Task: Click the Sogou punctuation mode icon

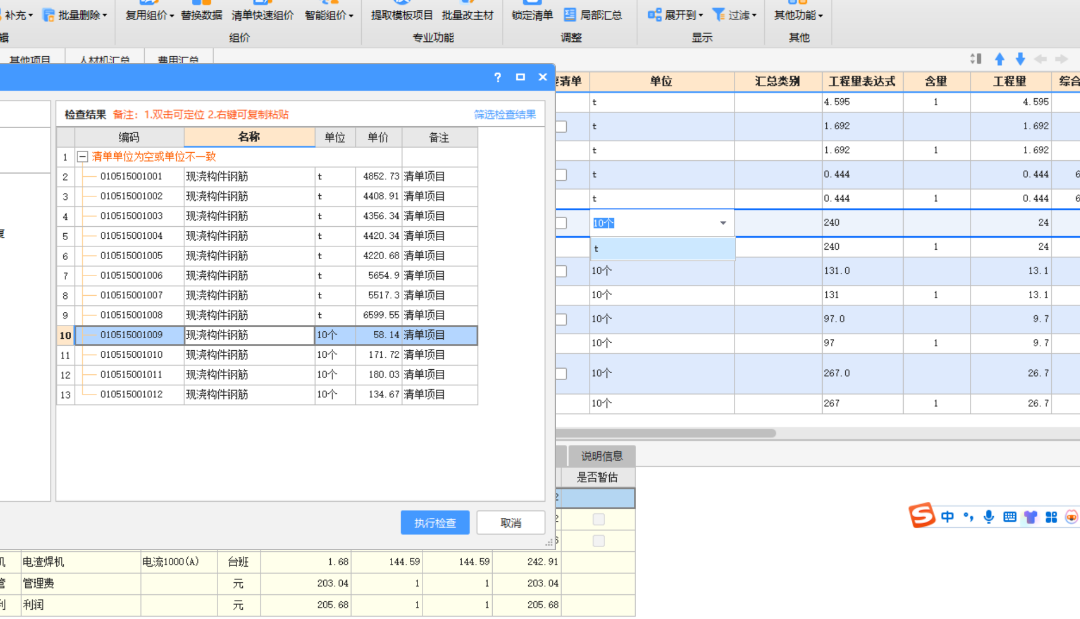Action: coord(968,516)
